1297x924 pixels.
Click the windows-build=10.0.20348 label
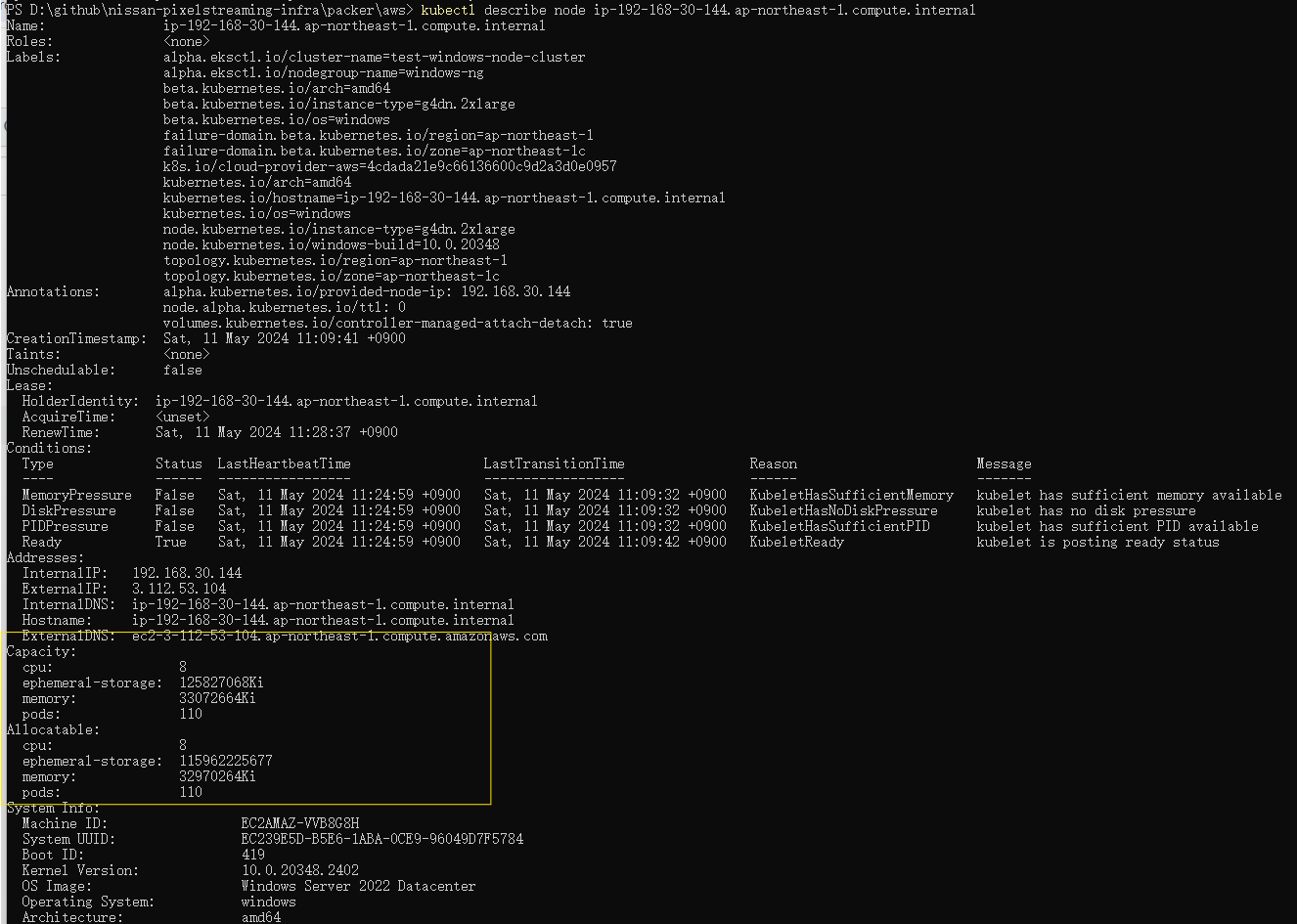[332, 244]
